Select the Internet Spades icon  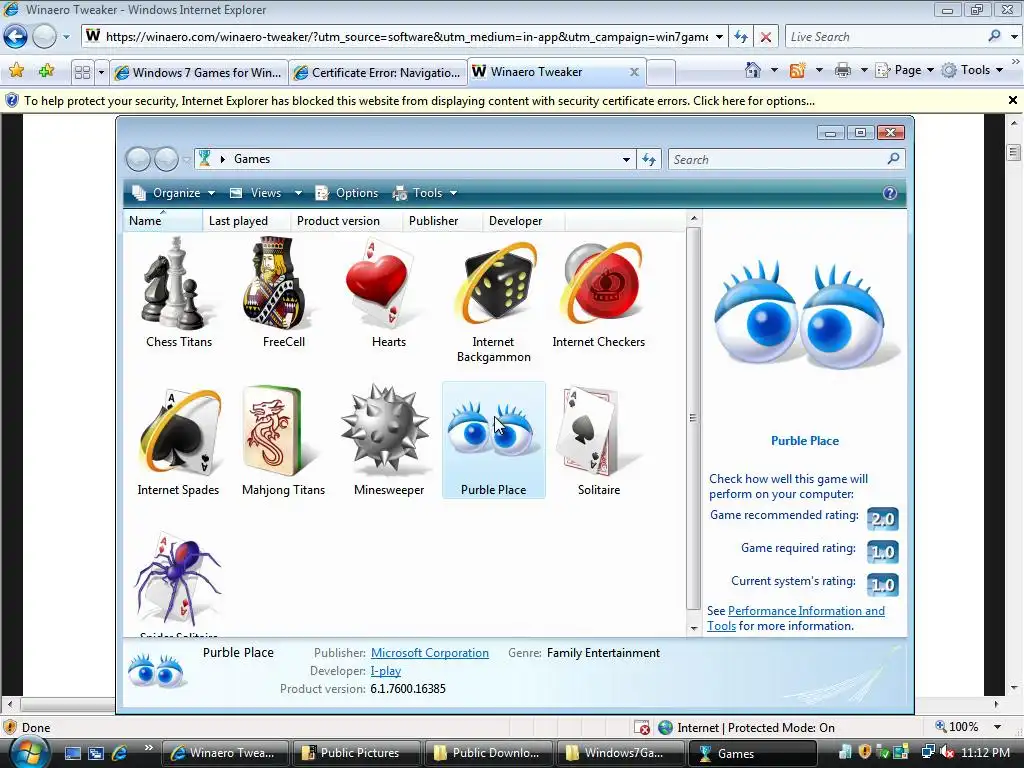point(180,432)
